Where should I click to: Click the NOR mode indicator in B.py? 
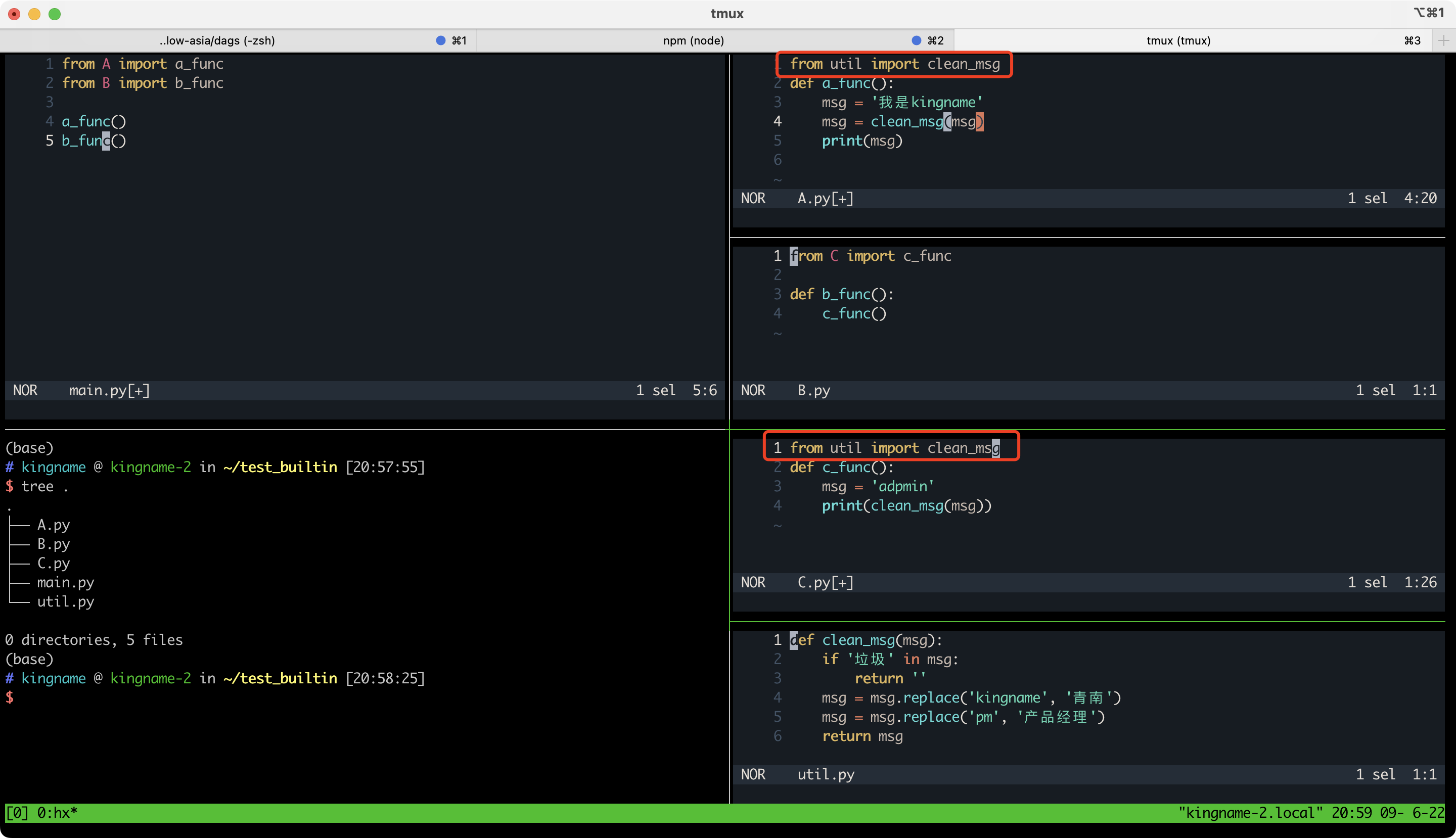pyautogui.click(x=752, y=390)
